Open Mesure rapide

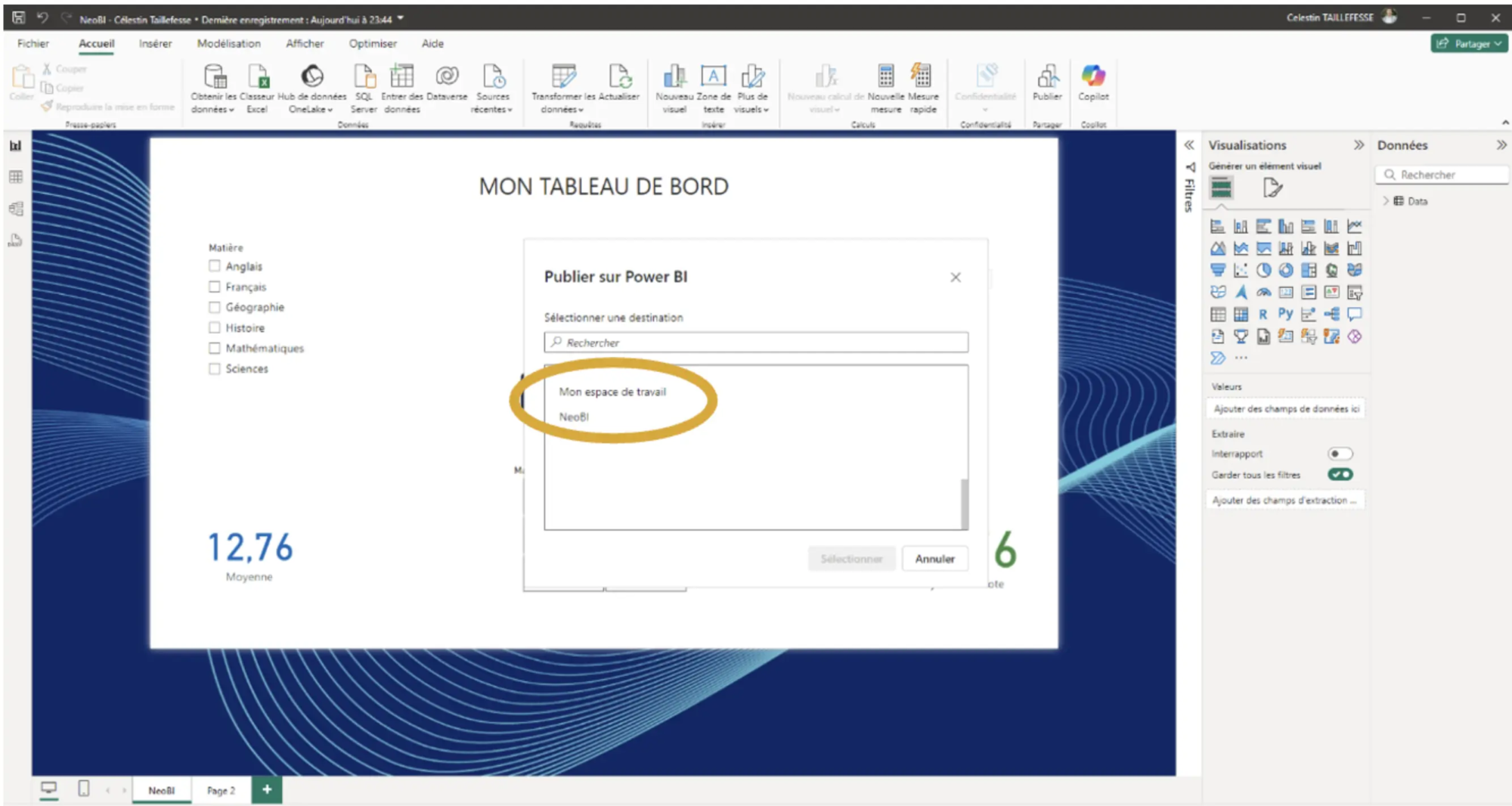(x=923, y=88)
